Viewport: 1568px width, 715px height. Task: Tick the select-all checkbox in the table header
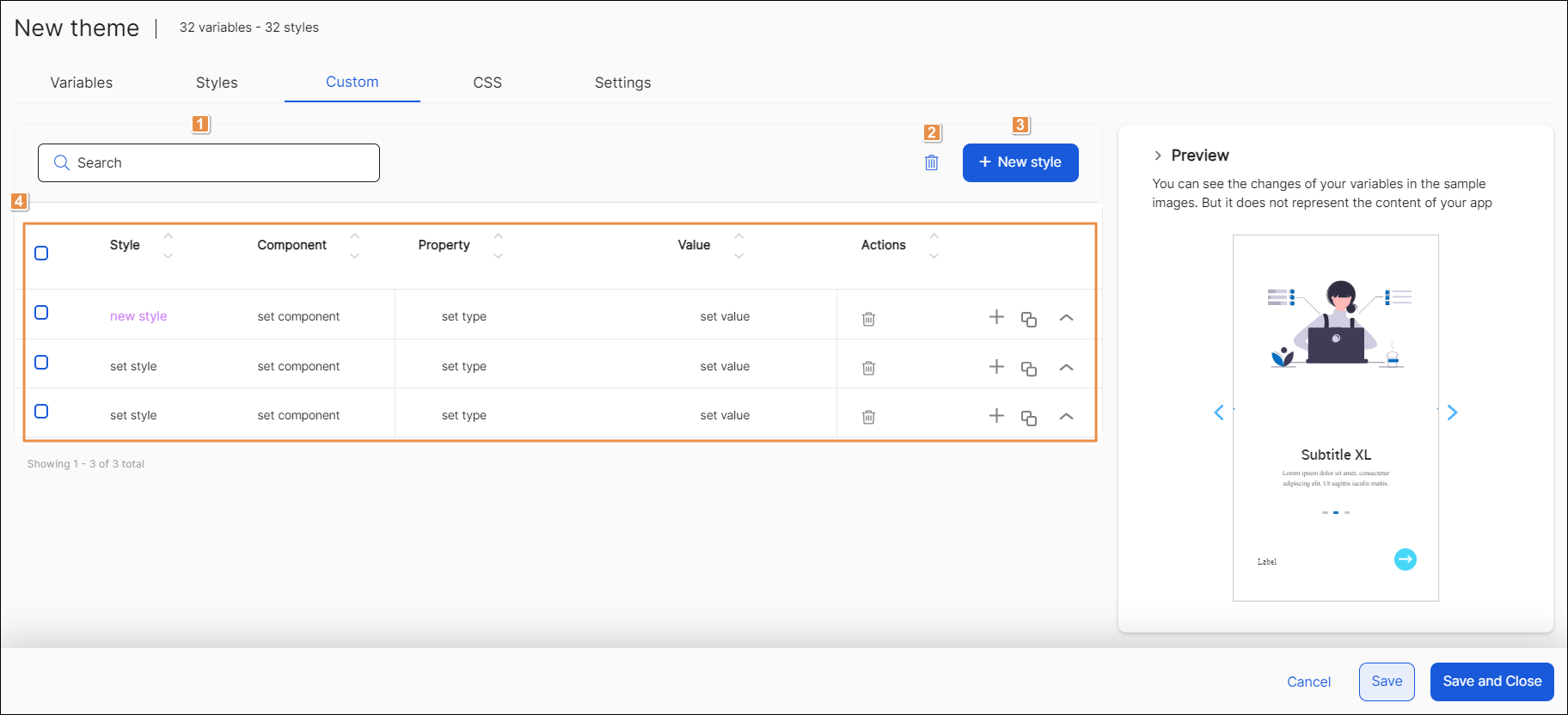pyautogui.click(x=41, y=253)
